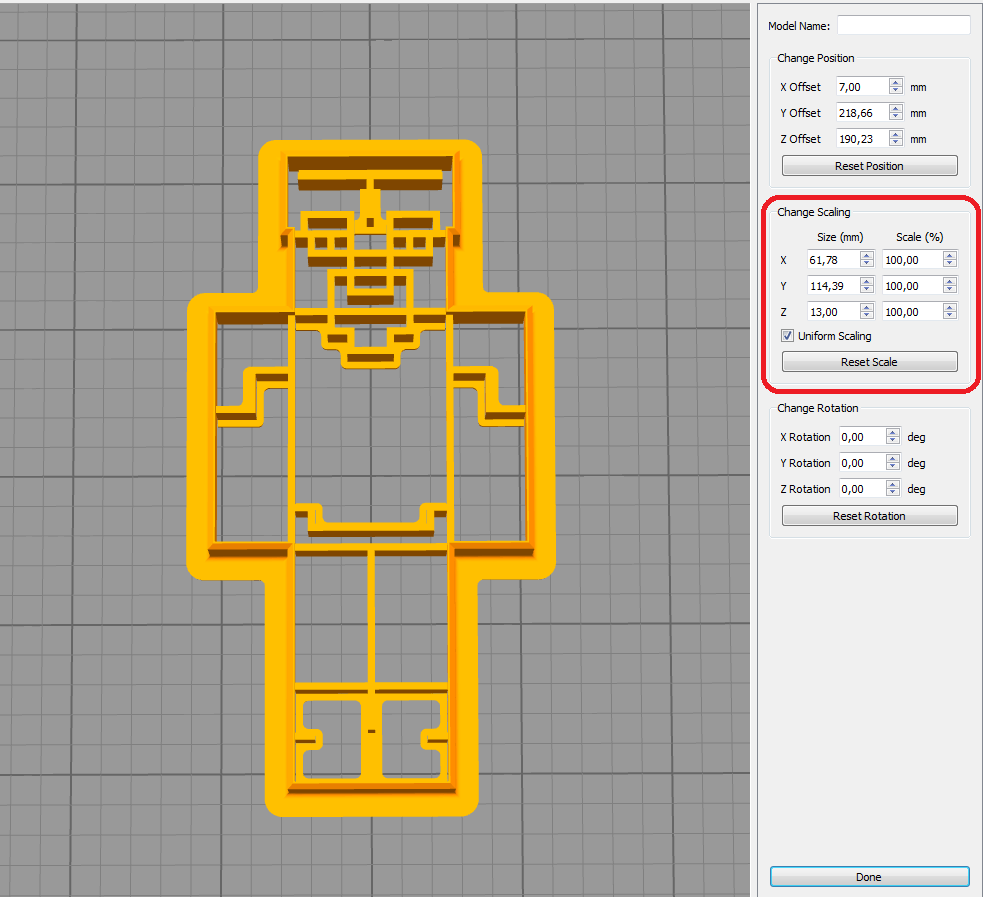The image size is (983, 897).
Task: Increase X size with up arrow
Action: point(867,255)
